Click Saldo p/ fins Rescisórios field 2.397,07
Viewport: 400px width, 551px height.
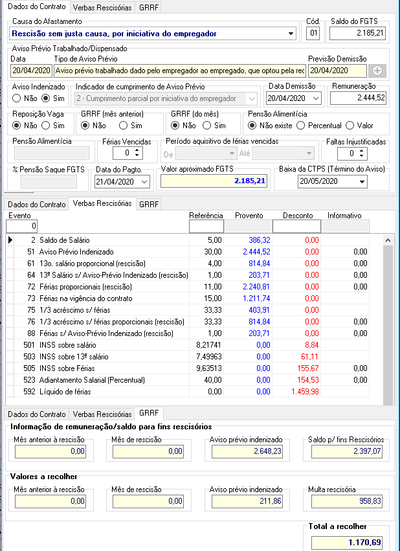click(x=347, y=451)
